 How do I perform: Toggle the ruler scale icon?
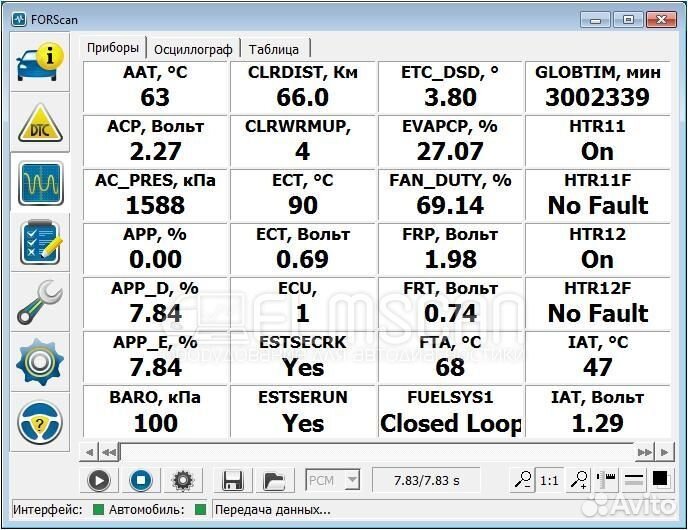[x=606, y=480]
